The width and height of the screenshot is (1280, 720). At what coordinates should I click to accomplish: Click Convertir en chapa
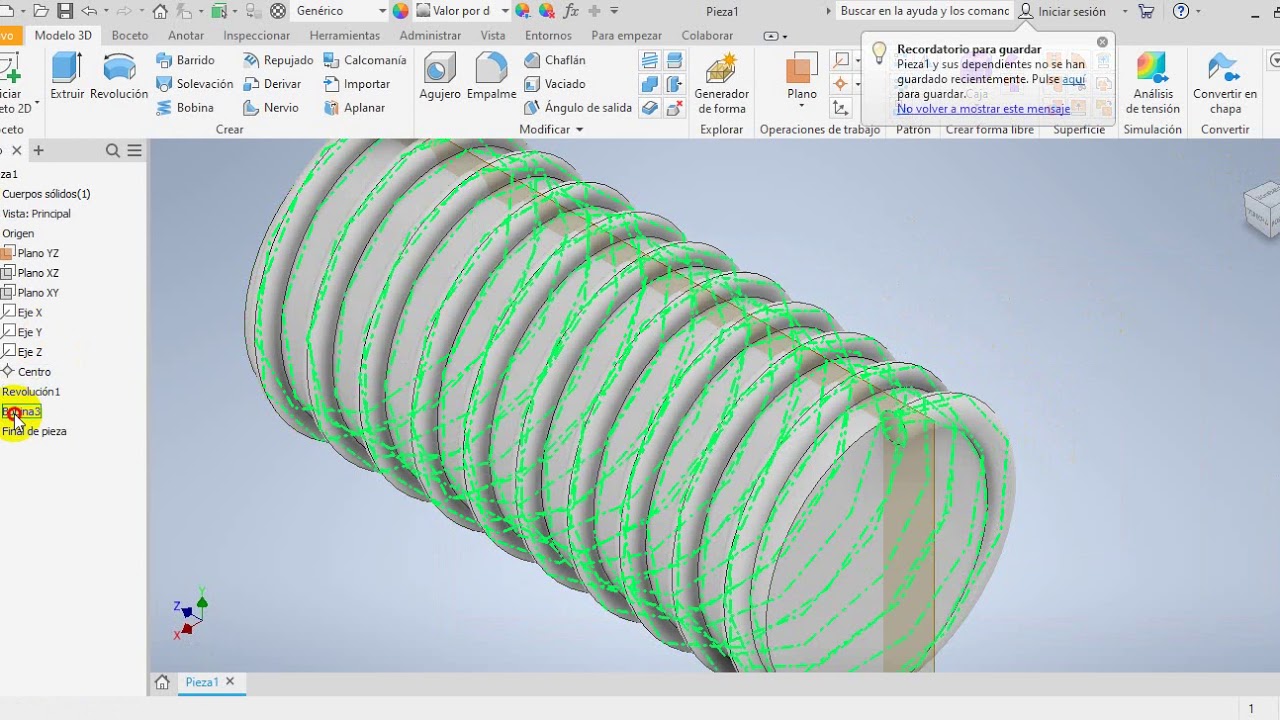[1225, 84]
